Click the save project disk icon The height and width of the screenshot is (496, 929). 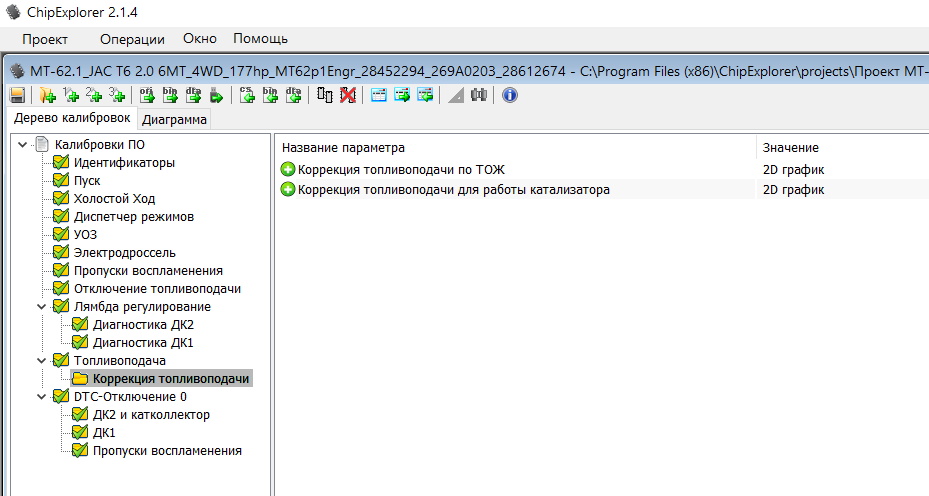point(17,95)
